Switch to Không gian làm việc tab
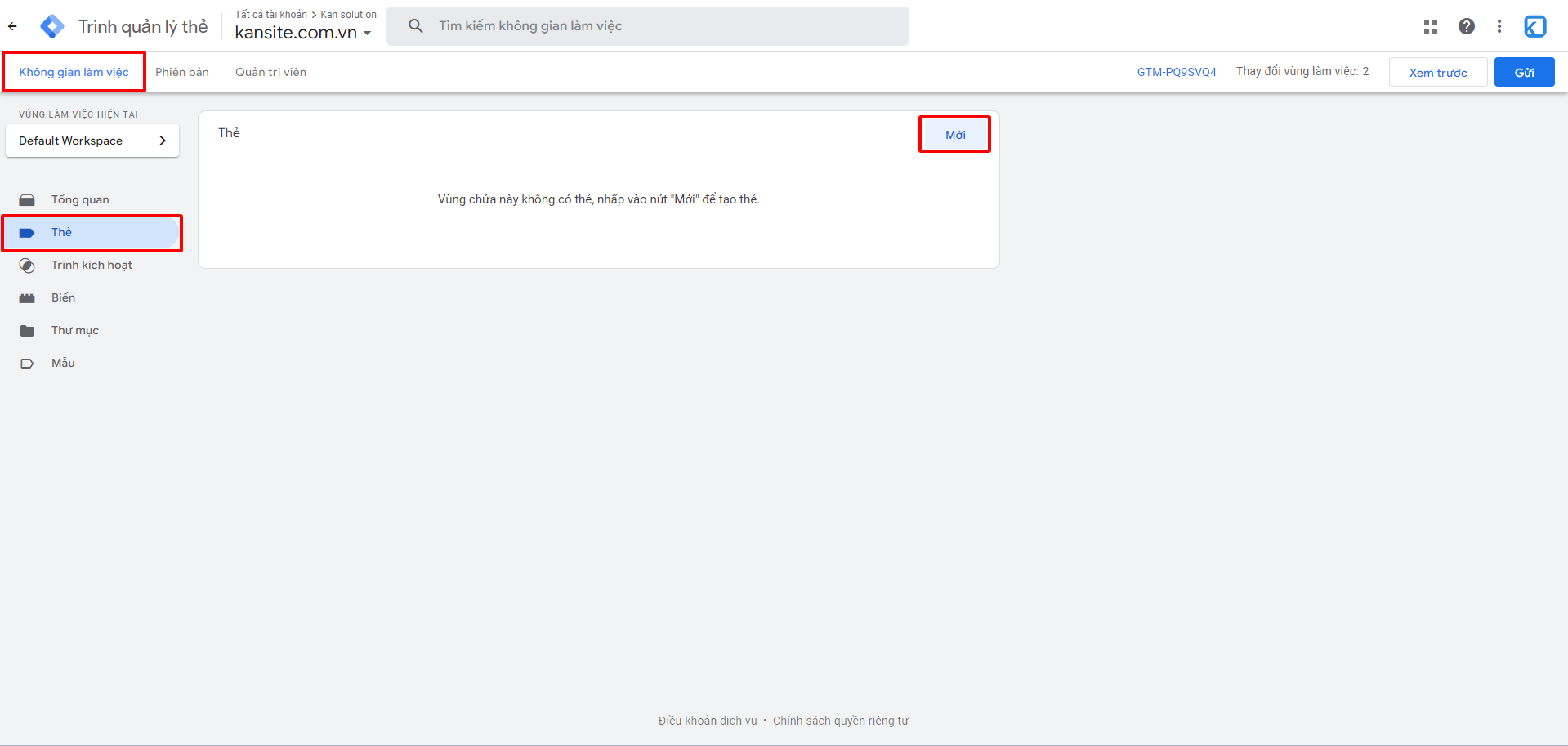 coord(74,72)
